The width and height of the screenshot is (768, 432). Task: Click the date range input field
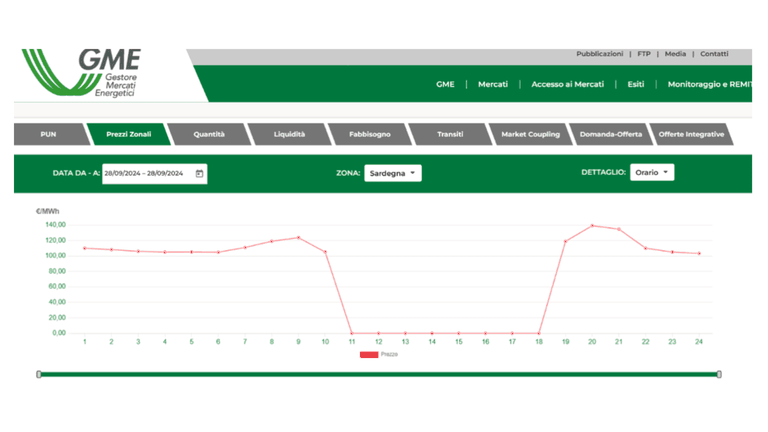146,173
